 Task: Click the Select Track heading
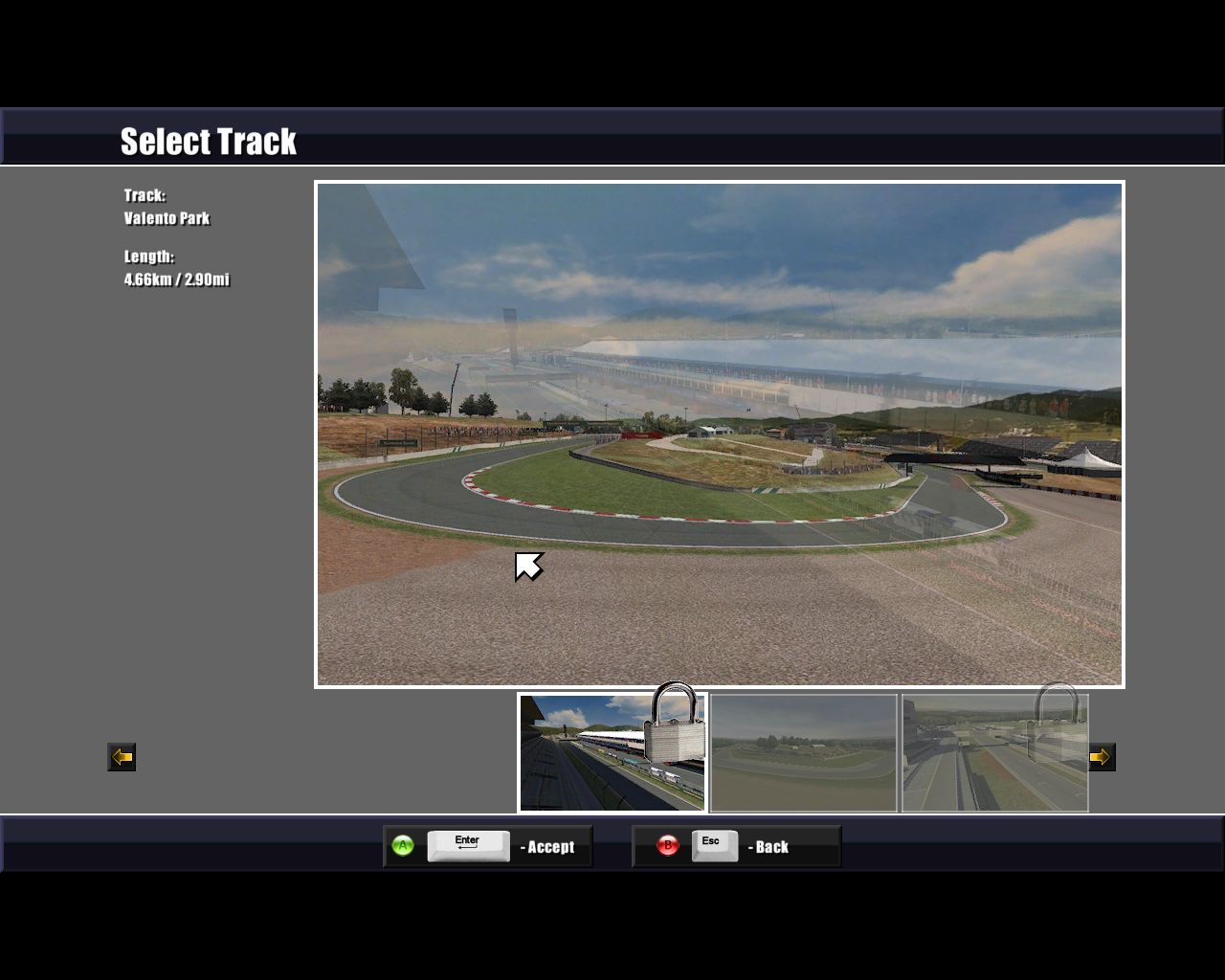(x=209, y=142)
